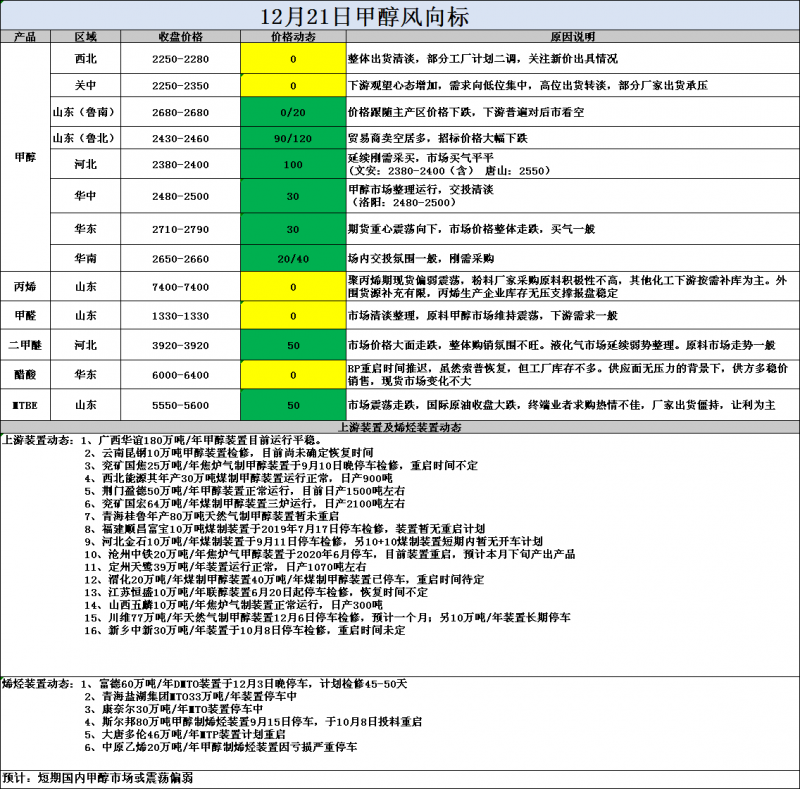
Task: Click the 西北 region cell
Action: 85,59
